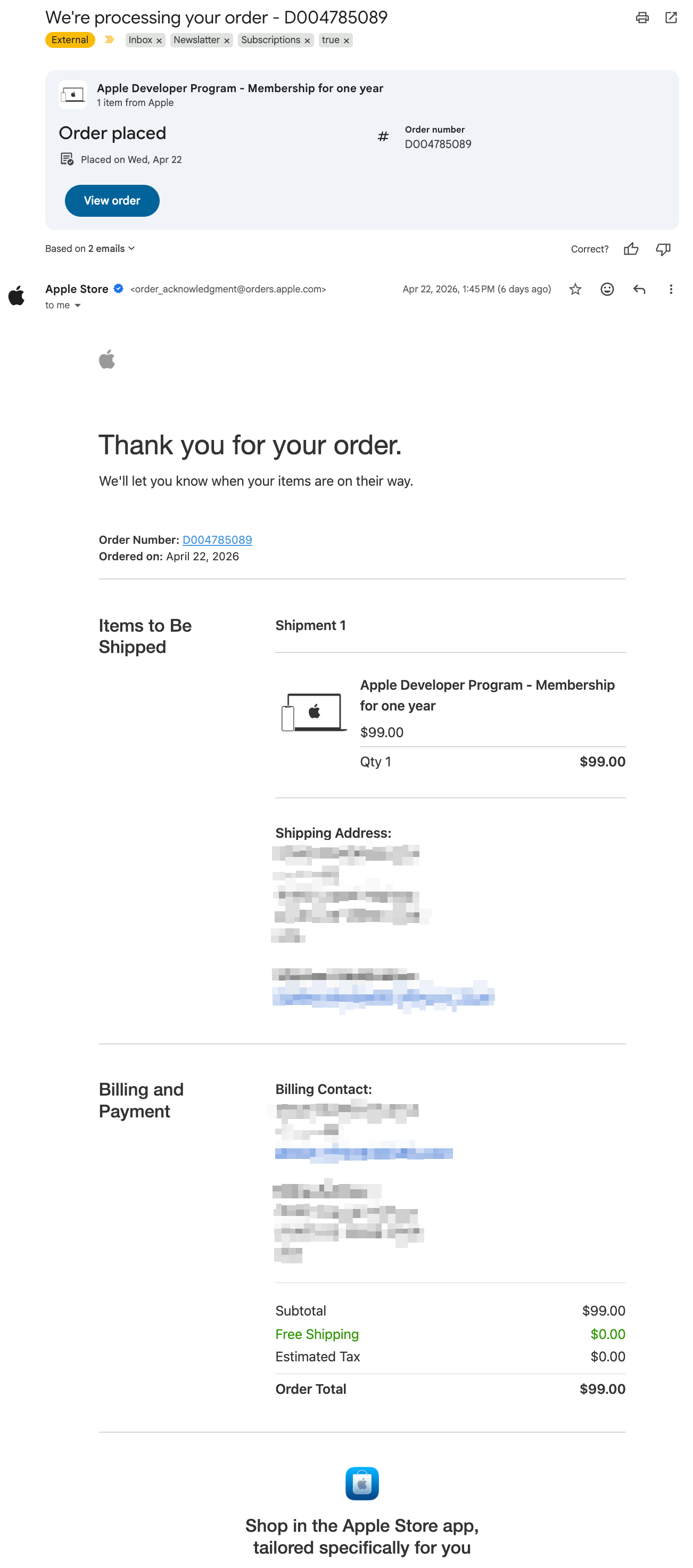Click the Apple Store app icon
The image size is (693, 1568).
(362, 1483)
